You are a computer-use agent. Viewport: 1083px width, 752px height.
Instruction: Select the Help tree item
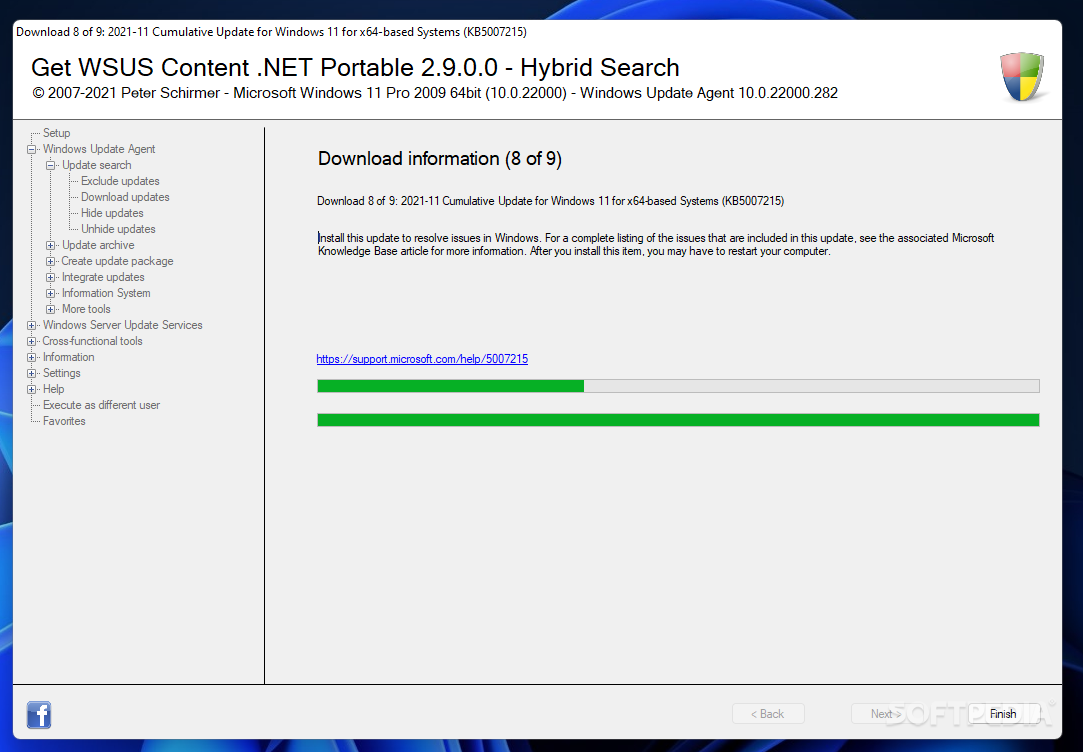[x=53, y=389]
